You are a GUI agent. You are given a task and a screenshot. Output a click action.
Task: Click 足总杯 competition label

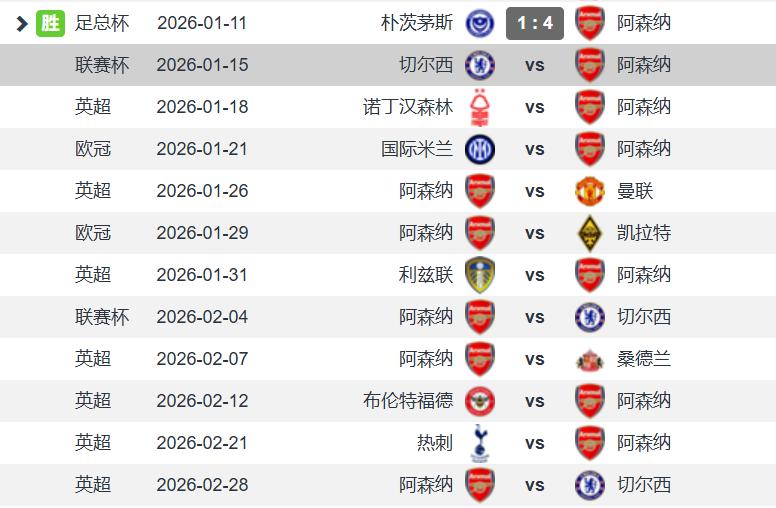coord(102,23)
